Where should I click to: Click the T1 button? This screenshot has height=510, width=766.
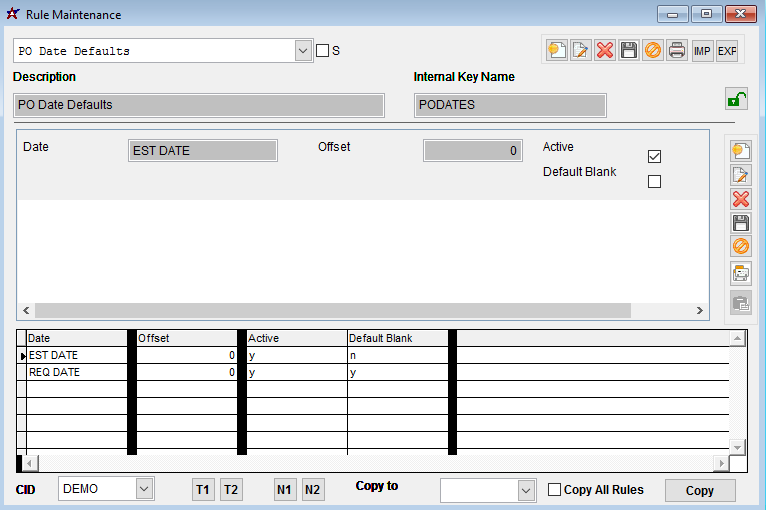[203, 489]
